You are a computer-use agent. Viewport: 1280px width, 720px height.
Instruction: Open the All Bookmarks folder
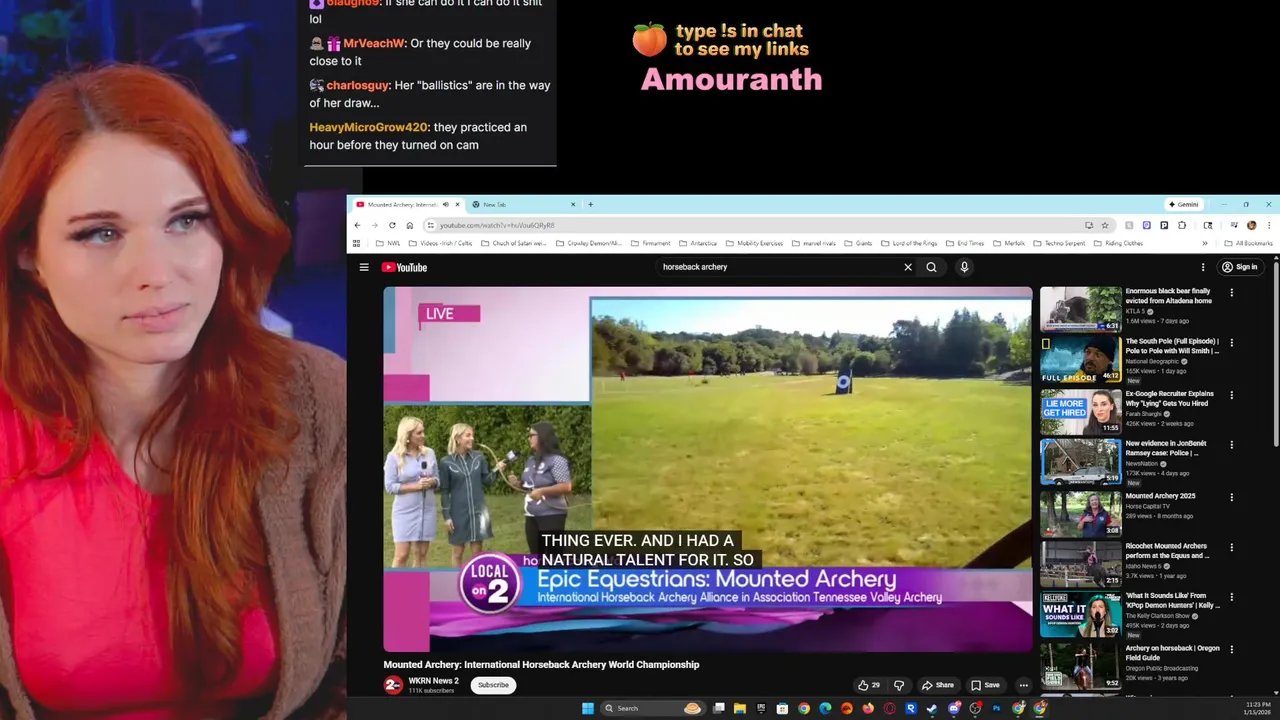click(x=1249, y=243)
